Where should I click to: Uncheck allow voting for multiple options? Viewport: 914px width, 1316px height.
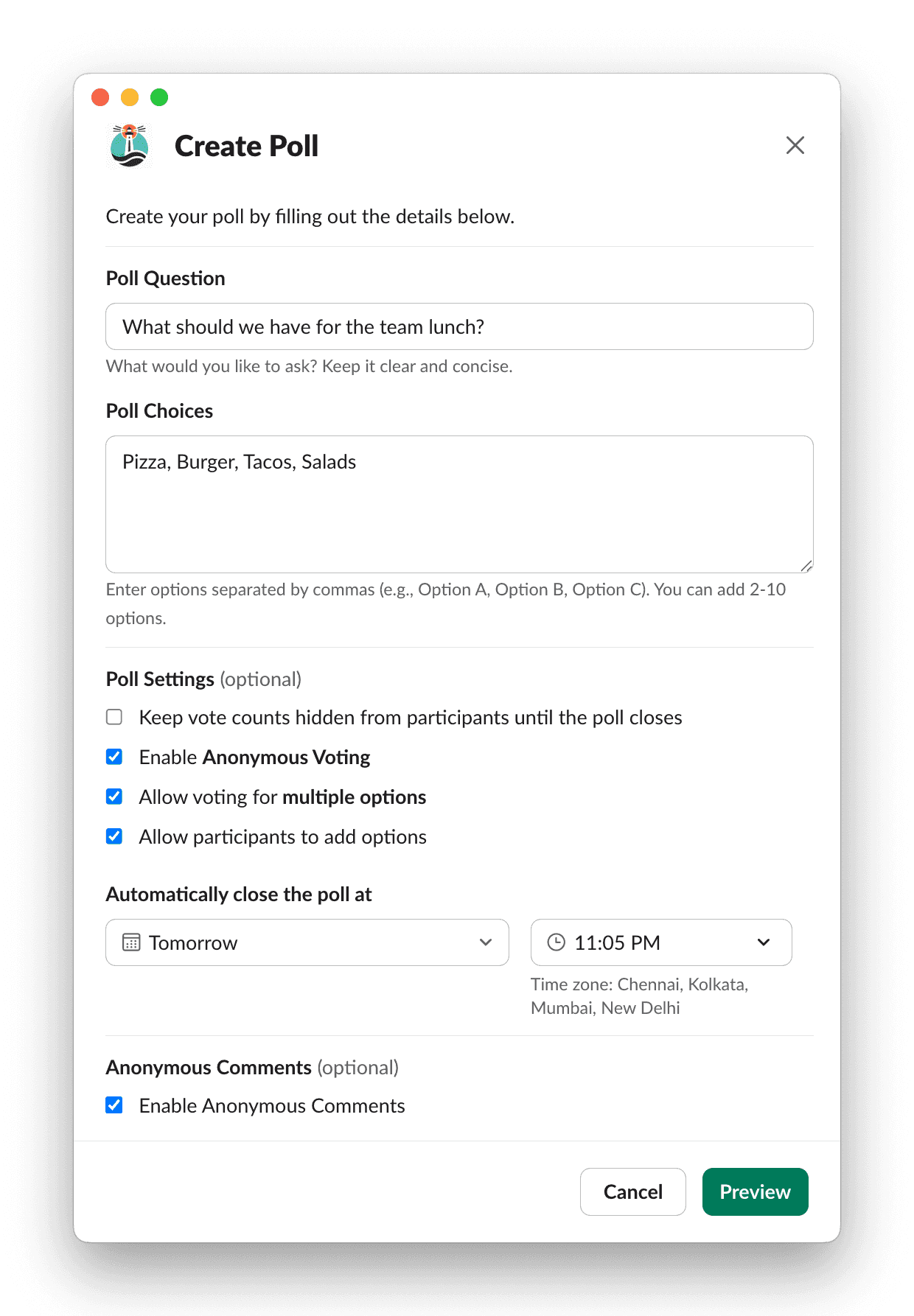114,796
